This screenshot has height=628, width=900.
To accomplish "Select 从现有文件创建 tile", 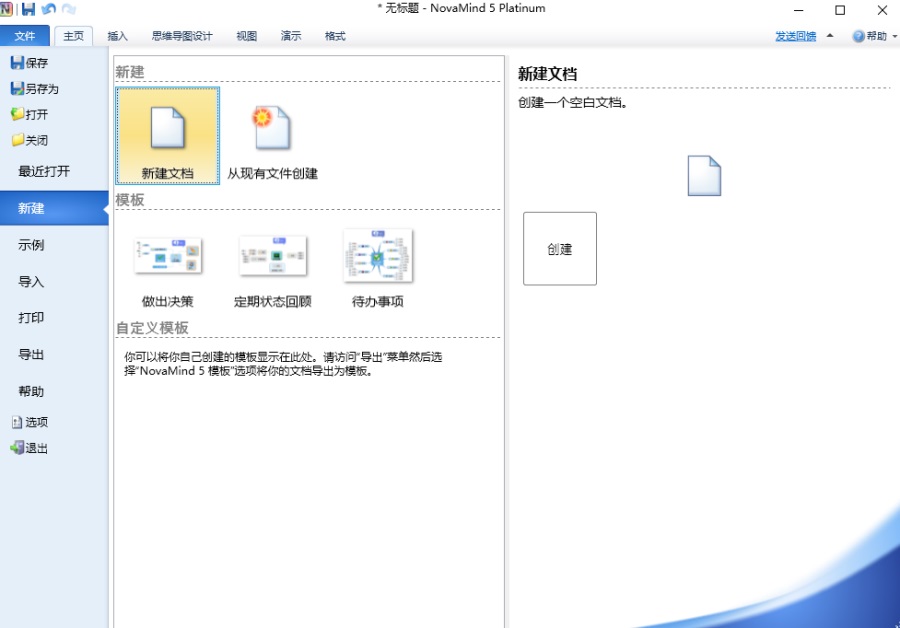I will click(x=273, y=135).
